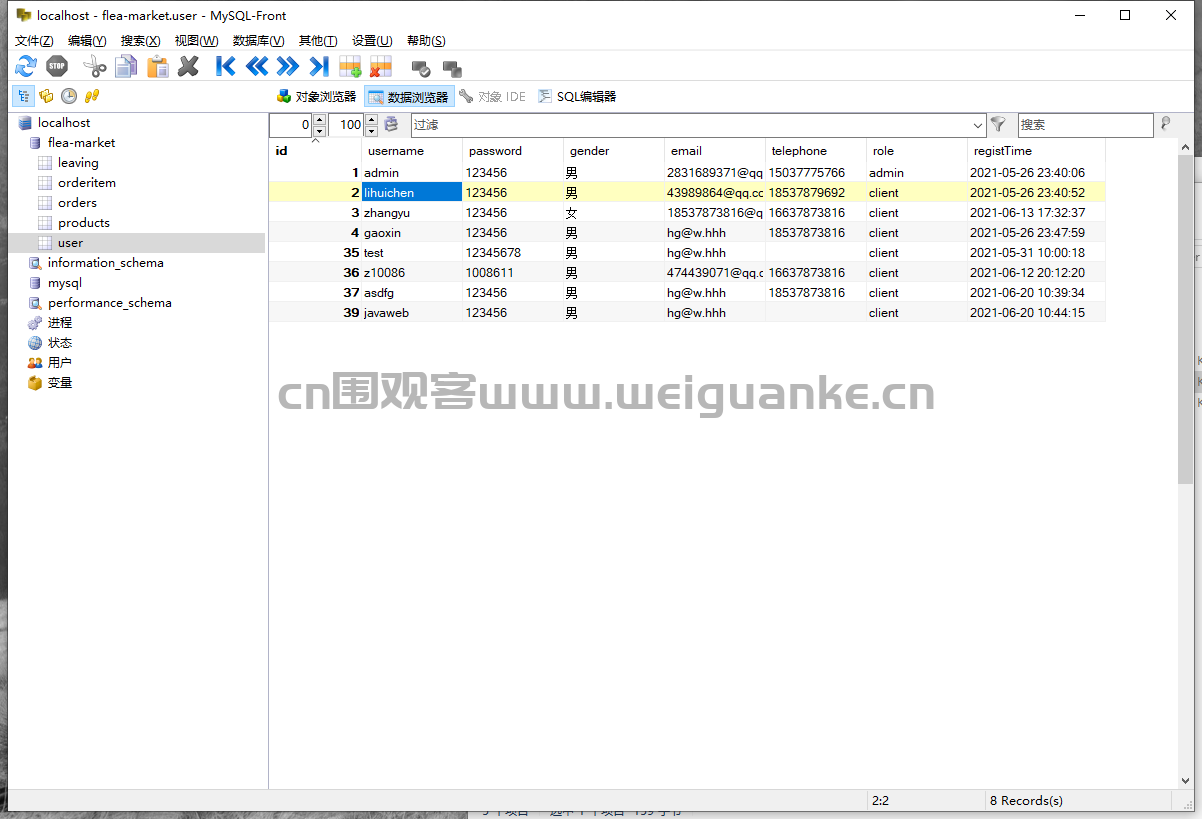
Task: Click the delete record icon with the red X
Action: [381, 67]
